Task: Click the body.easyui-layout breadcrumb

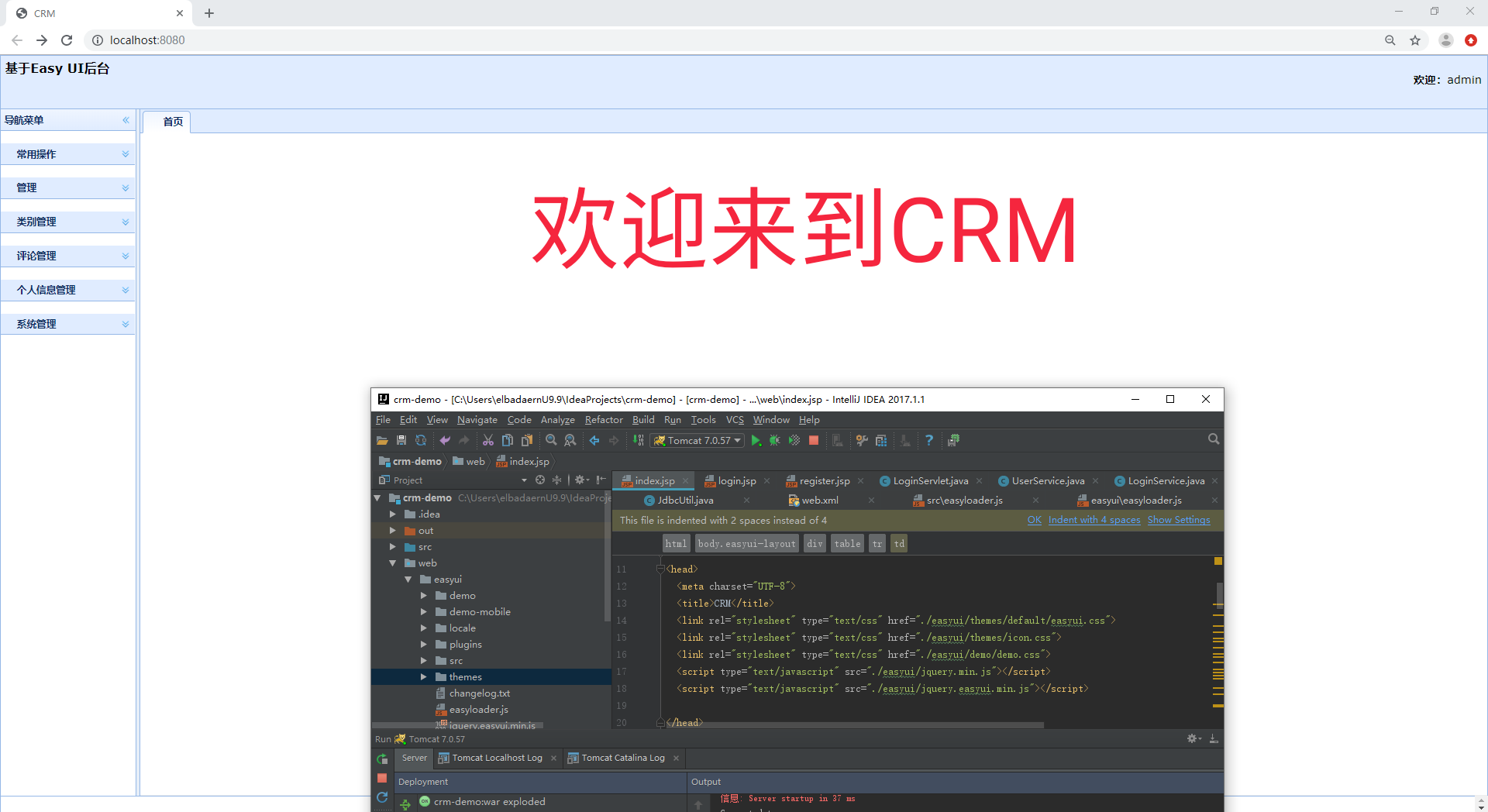Action: (x=746, y=544)
